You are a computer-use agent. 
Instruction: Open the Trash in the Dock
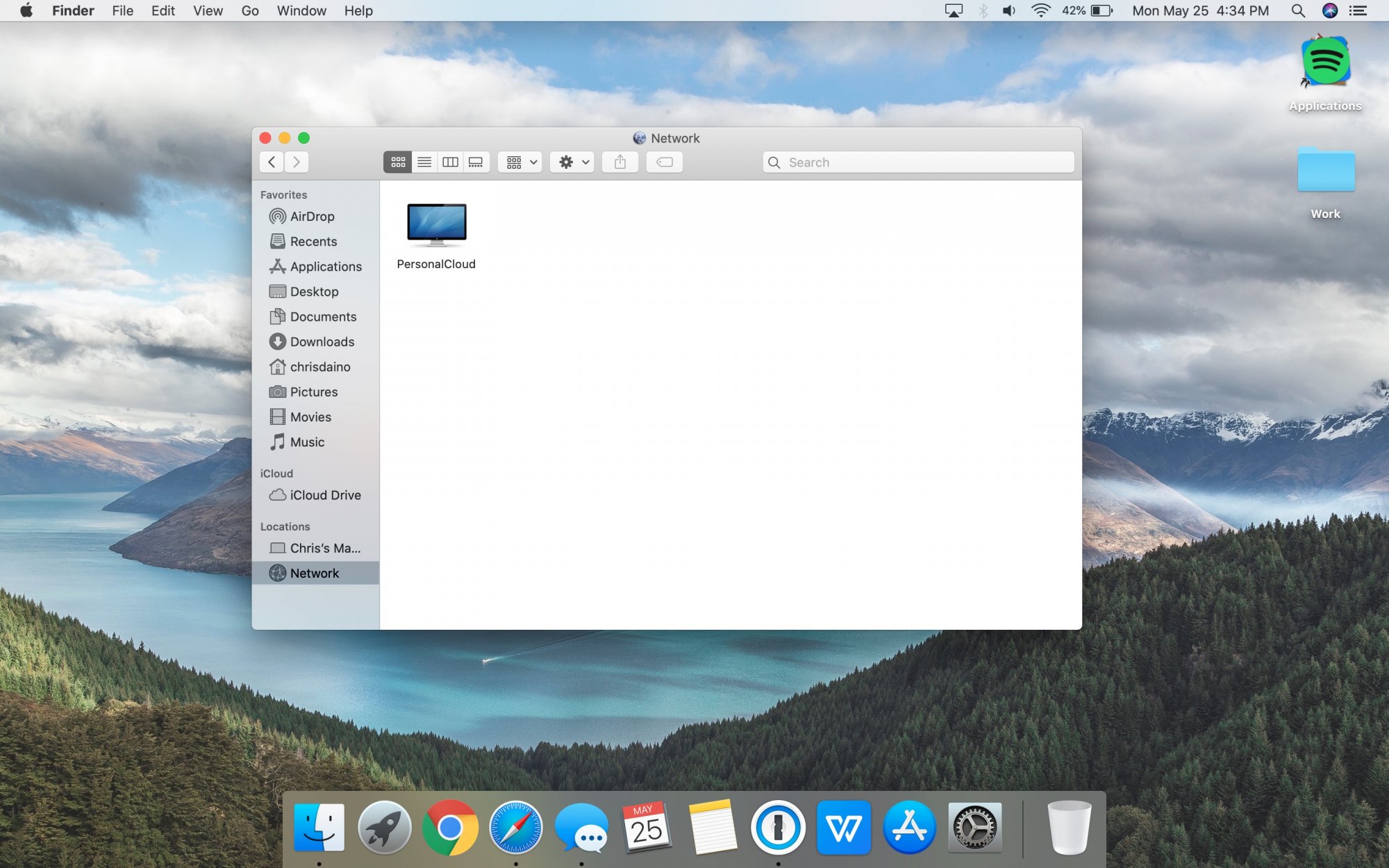tap(1070, 827)
